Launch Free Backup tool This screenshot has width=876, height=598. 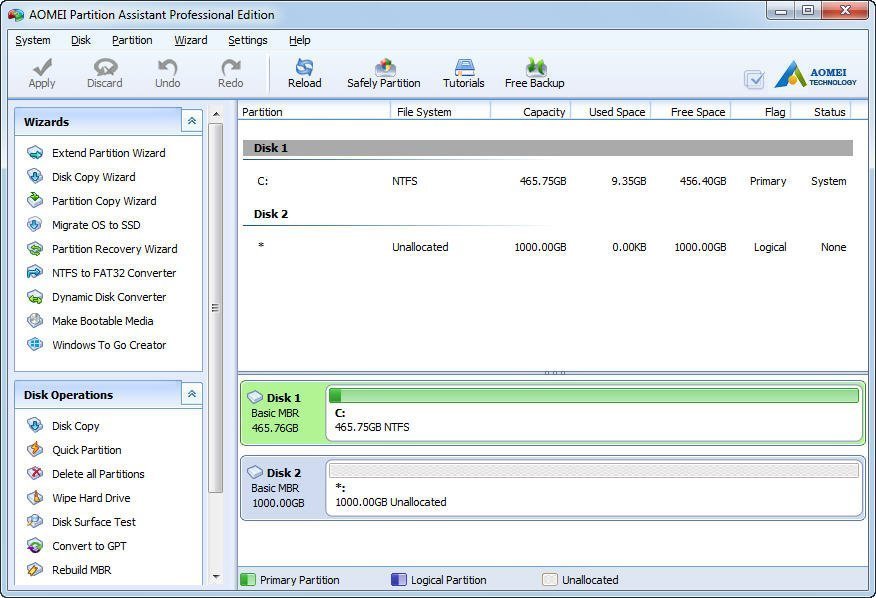coord(535,73)
